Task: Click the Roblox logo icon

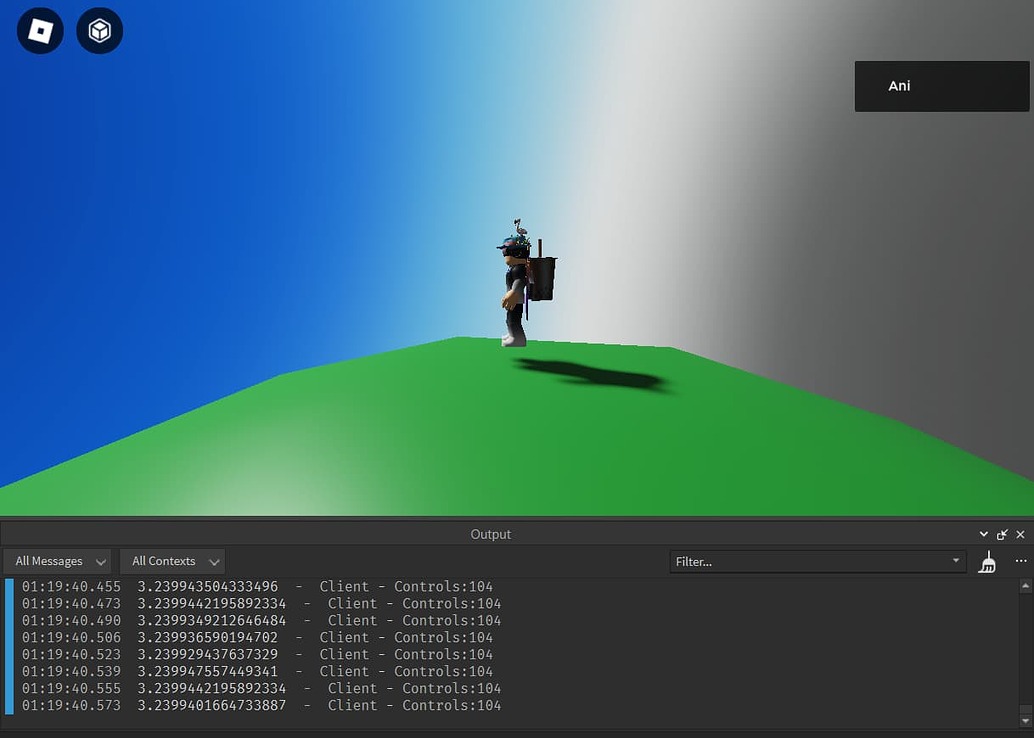Action: click(x=40, y=30)
